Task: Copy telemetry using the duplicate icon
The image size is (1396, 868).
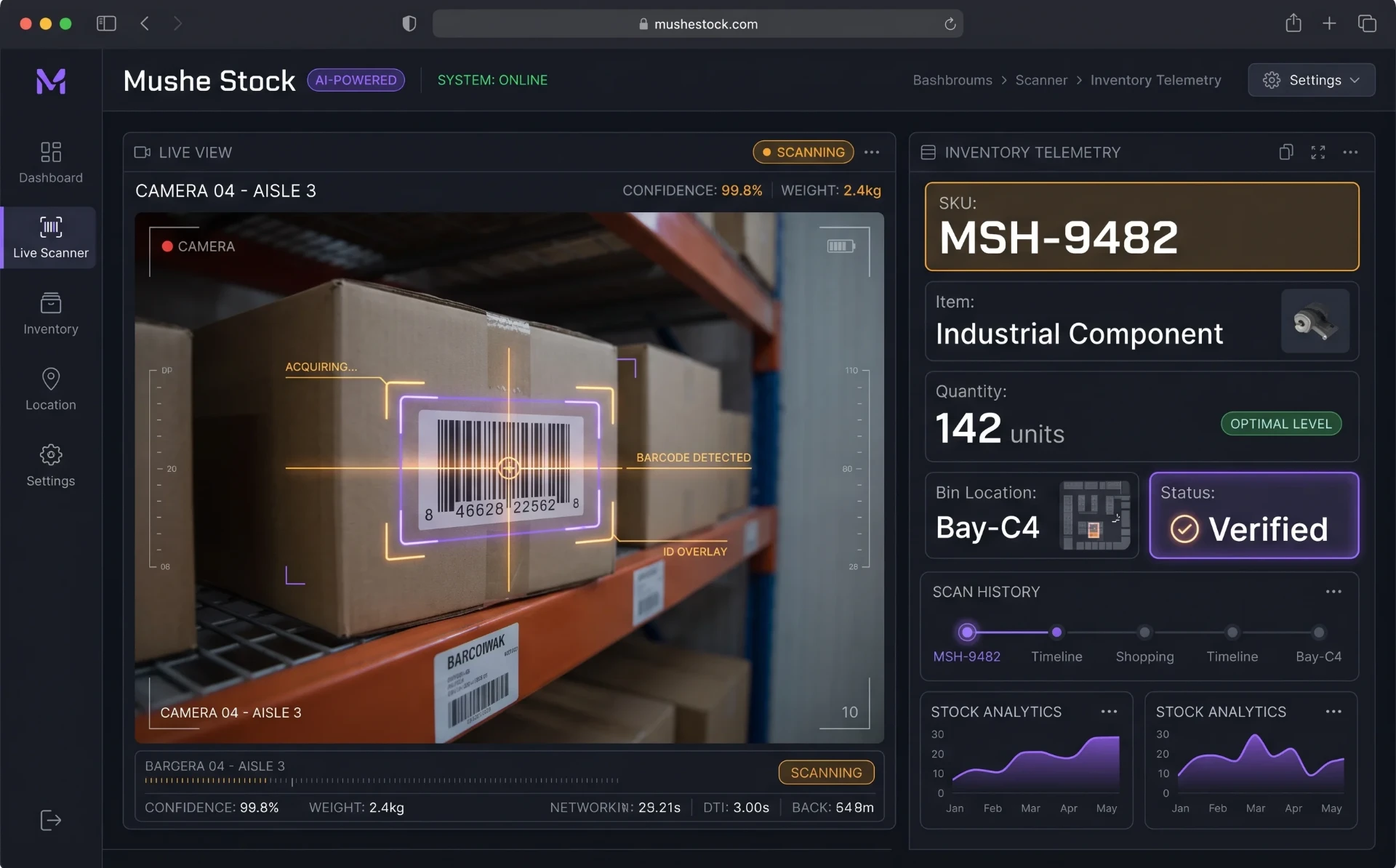Action: coord(1286,152)
